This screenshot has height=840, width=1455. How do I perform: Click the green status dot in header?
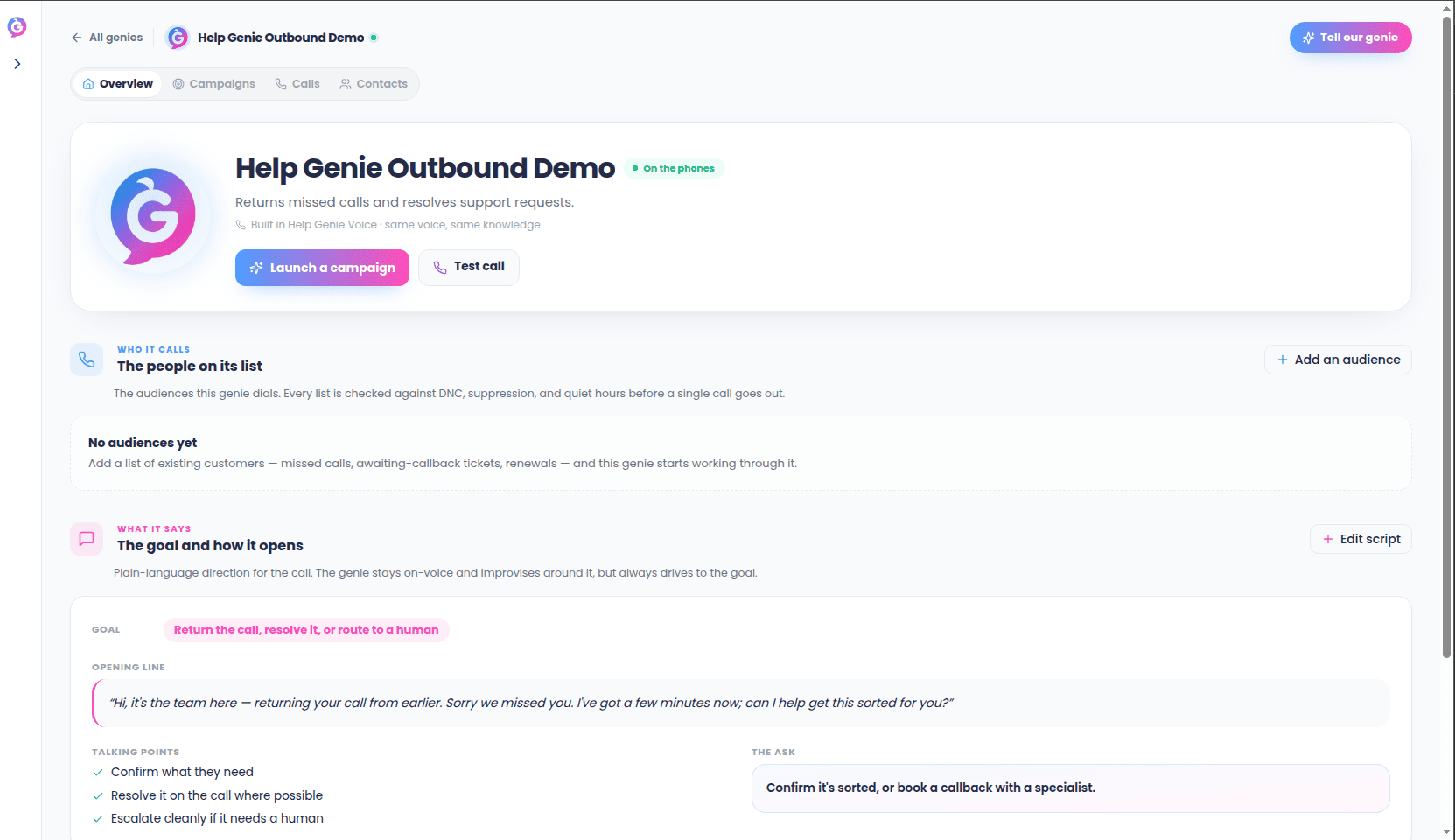tap(374, 38)
